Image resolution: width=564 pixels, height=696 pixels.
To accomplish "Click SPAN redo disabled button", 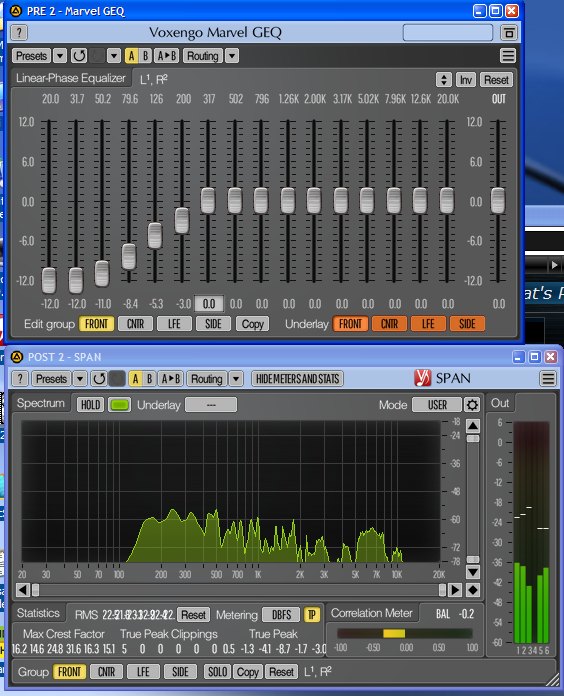I will click(x=117, y=379).
